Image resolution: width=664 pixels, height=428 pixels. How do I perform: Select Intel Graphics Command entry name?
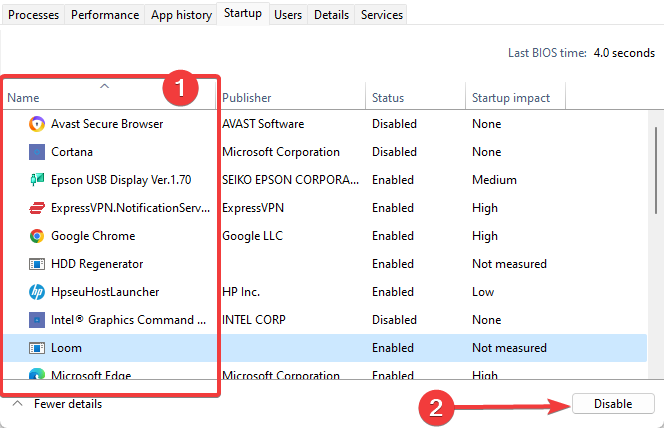tap(128, 320)
